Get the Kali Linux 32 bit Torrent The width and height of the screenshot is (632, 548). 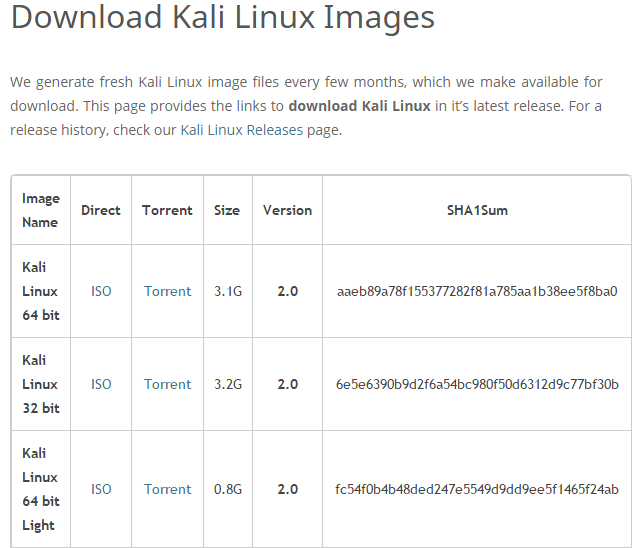pos(168,384)
